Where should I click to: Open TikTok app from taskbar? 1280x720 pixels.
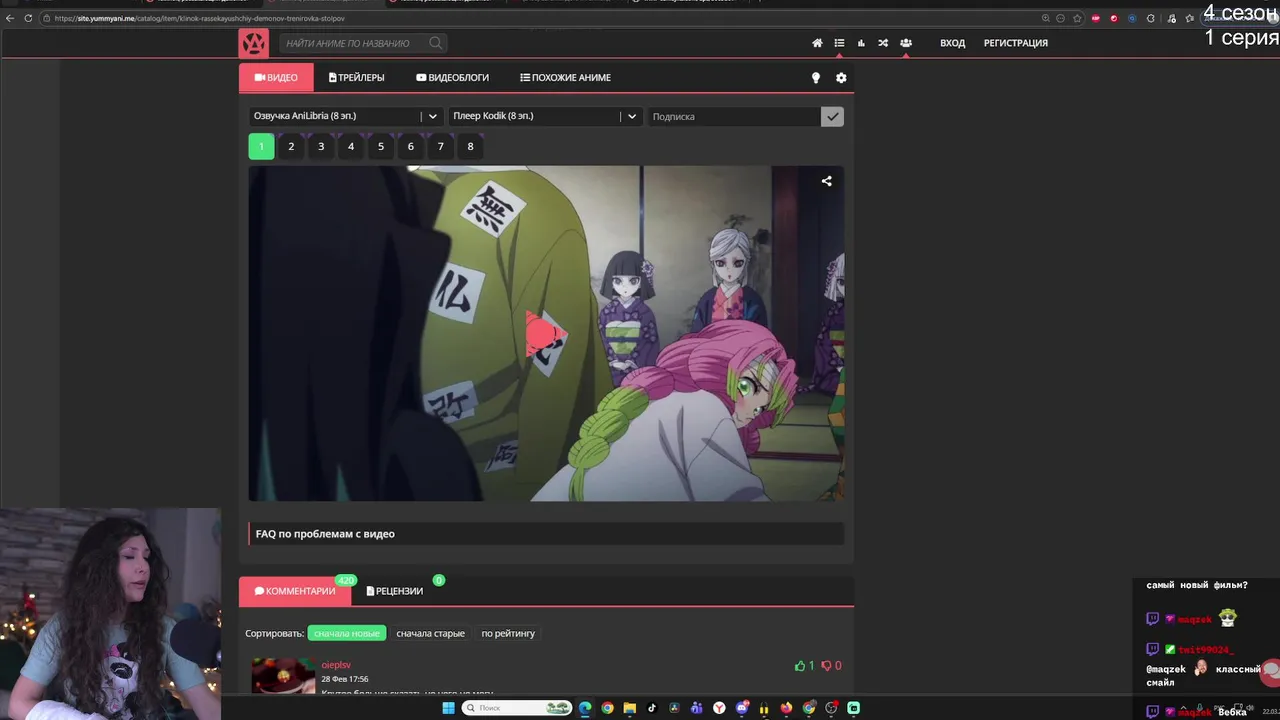click(652, 708)
